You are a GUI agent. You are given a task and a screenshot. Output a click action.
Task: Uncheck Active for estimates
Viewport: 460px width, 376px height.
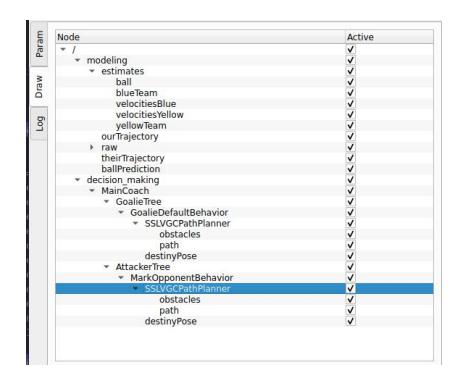click(351, 71)
